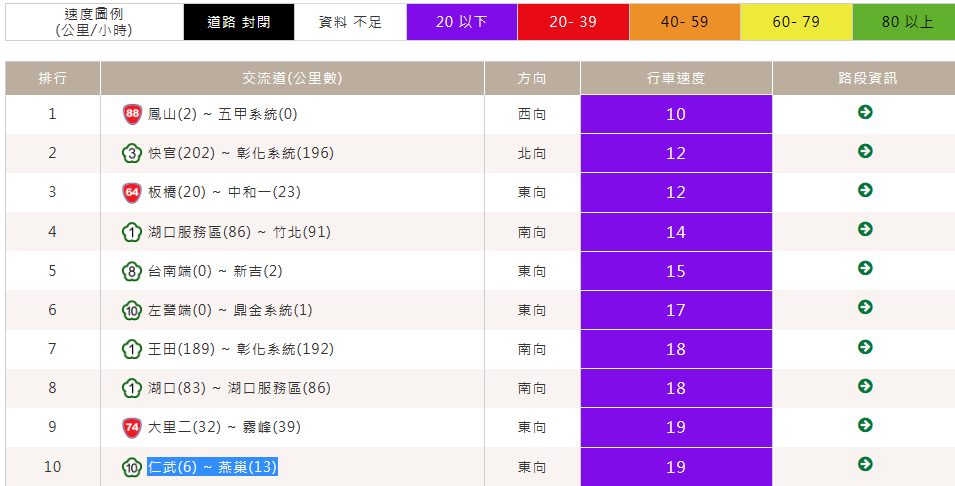This screenshot has width=955, height=486.
Task: Click the green 80 以上 legend swatch
Action: [x=904, y=22]
